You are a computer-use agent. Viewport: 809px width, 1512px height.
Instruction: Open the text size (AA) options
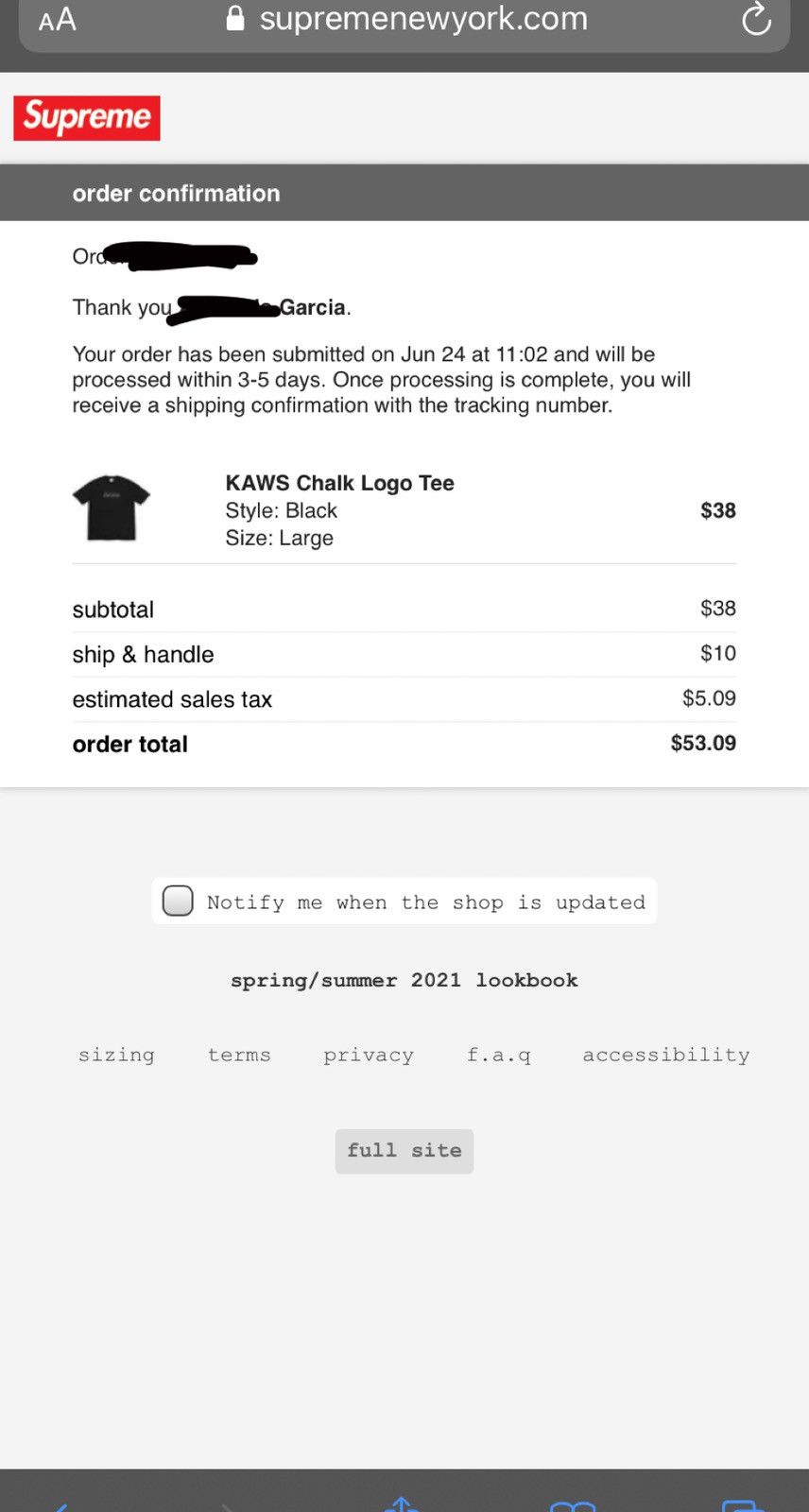tap(56, 18)
